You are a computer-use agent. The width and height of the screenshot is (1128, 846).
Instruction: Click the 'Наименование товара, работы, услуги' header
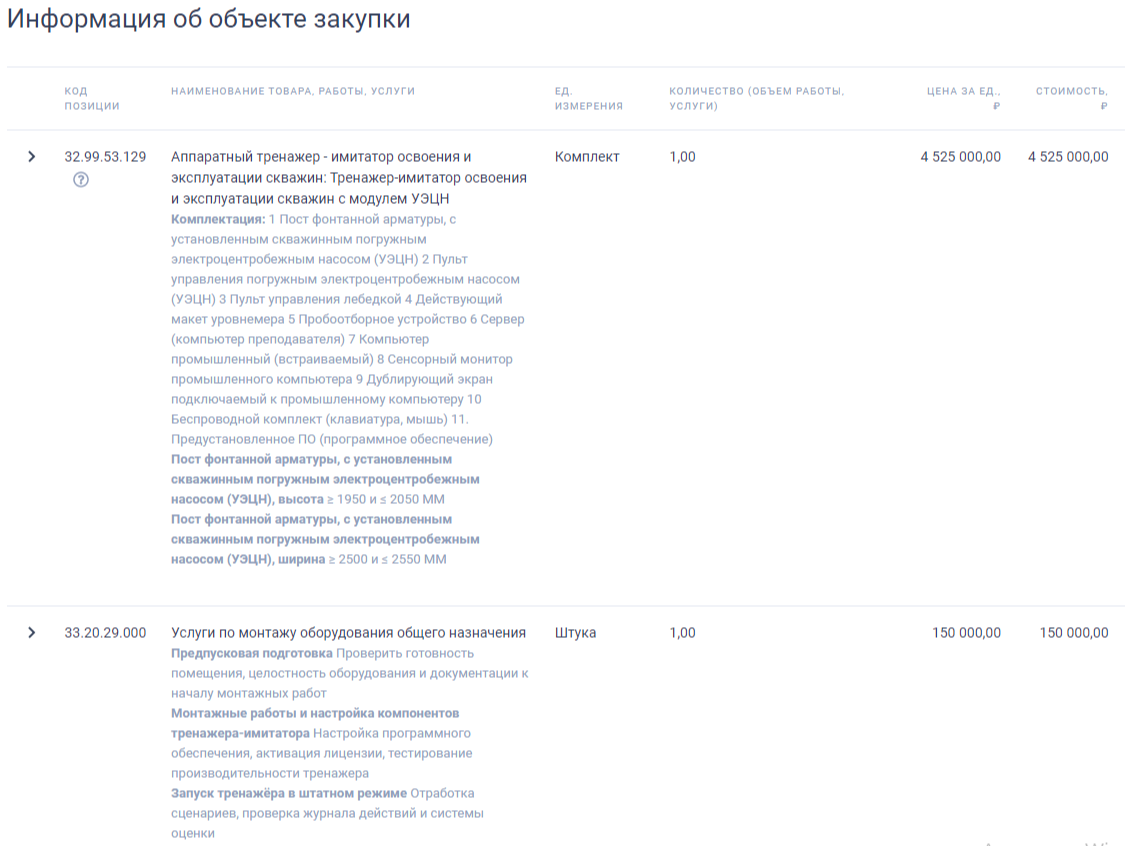(x=293, y=91)
